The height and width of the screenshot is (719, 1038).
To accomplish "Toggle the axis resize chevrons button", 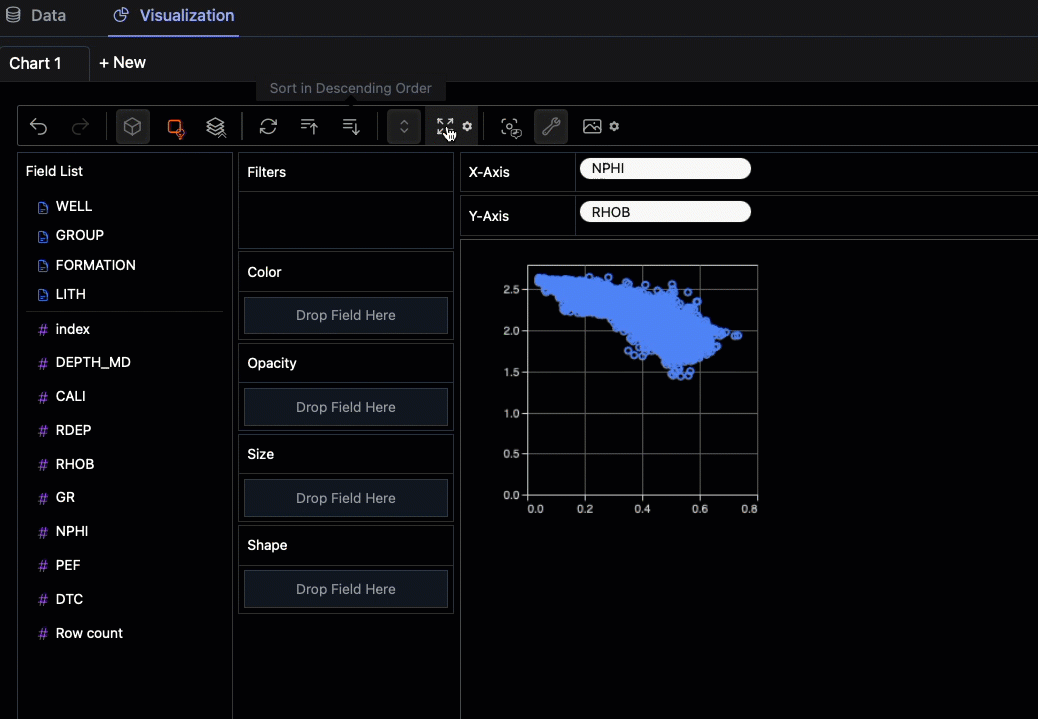I will click(404, 127).
